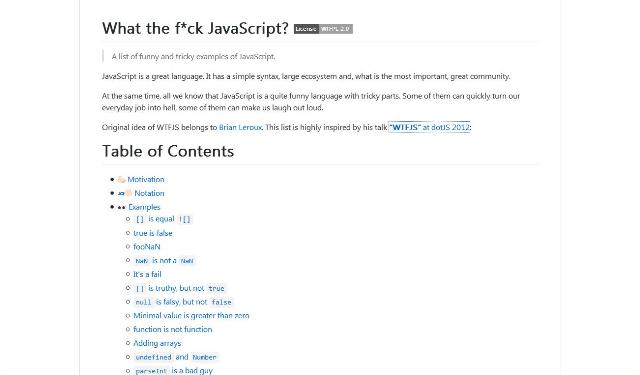This screenshot has width=640, height=375.
Task: Open the "undefined and Number" link
Action: click(x=176, y=357)
